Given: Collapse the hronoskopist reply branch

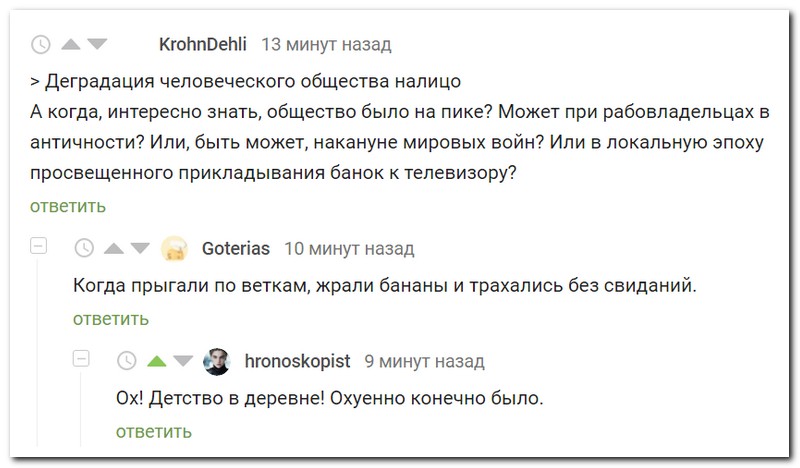Looking at the screenshot, I should (x=82, y=359).
